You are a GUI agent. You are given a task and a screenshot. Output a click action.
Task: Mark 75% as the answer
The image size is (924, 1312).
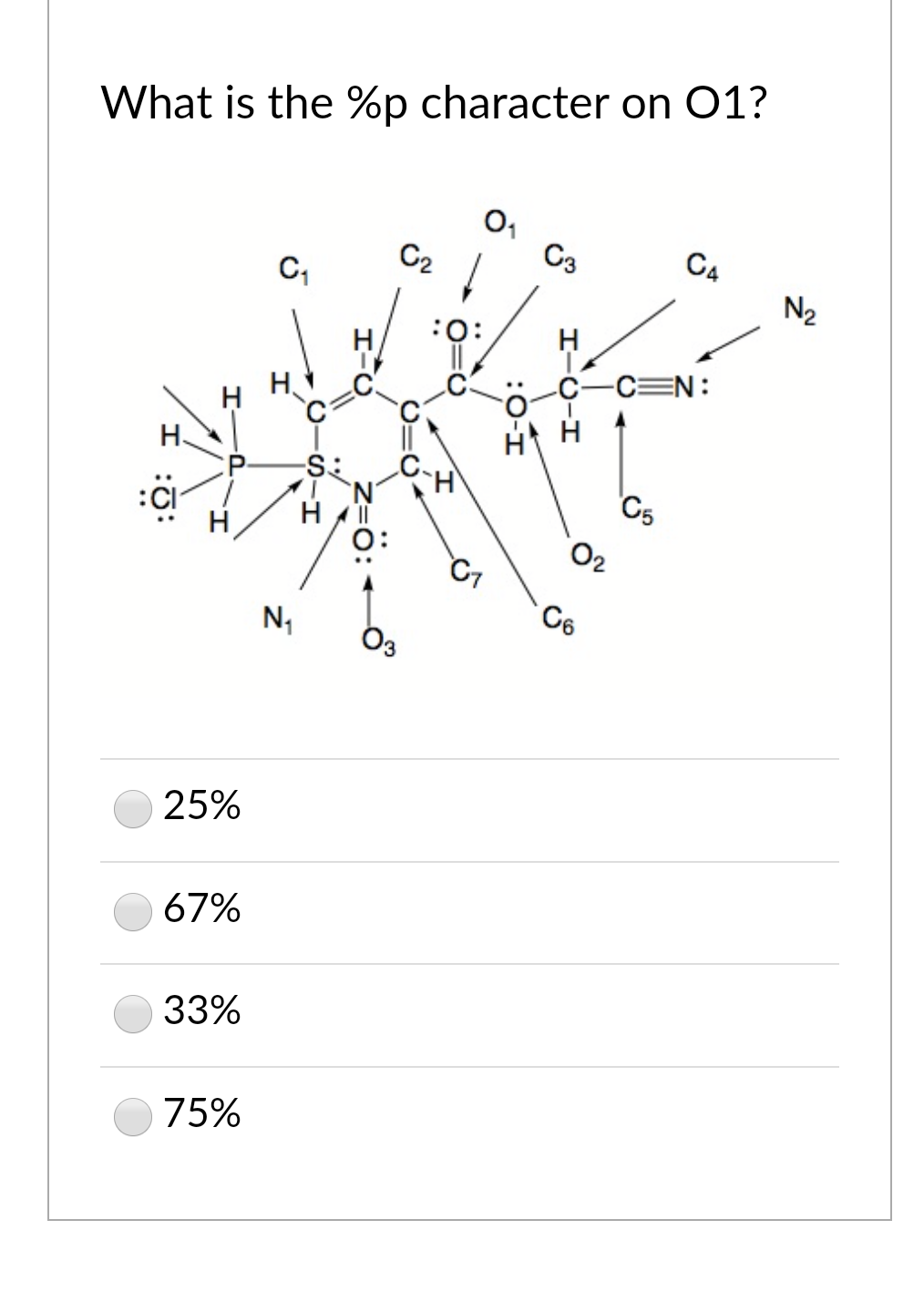tap(133, 1116)
